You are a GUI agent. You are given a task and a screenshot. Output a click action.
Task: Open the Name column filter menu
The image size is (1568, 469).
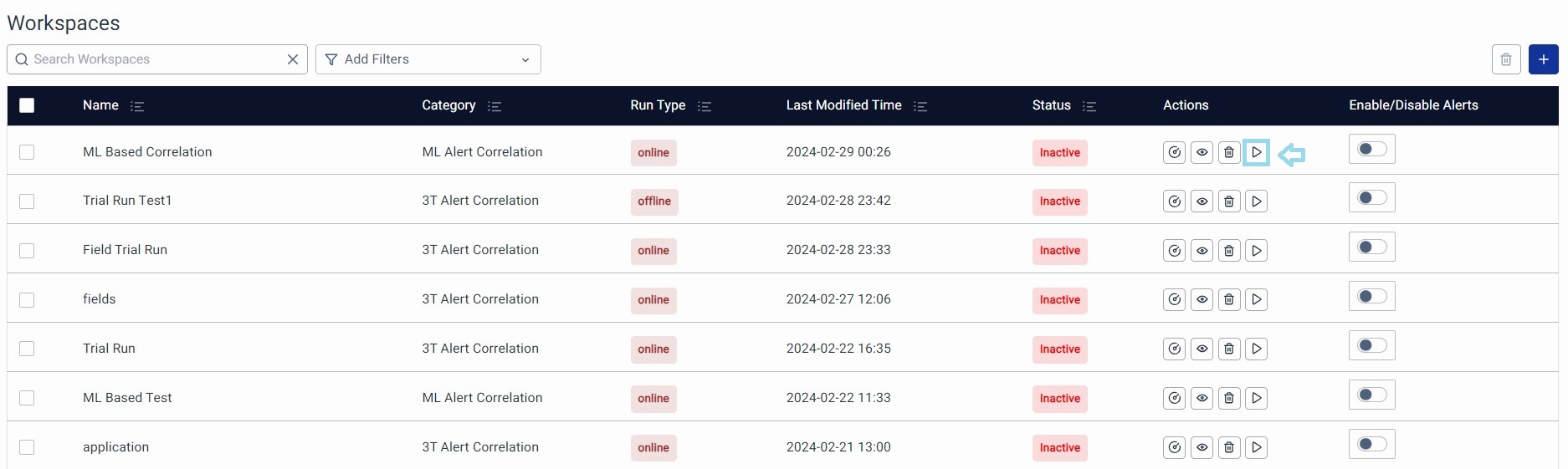[x=137, y=106]
